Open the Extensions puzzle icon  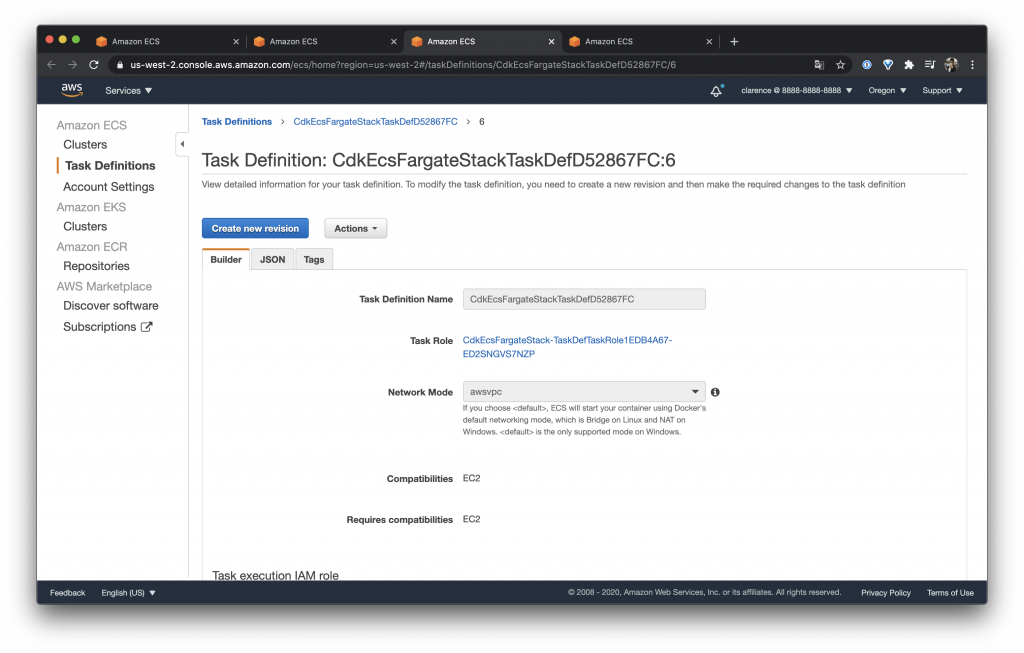coord(908,65)
